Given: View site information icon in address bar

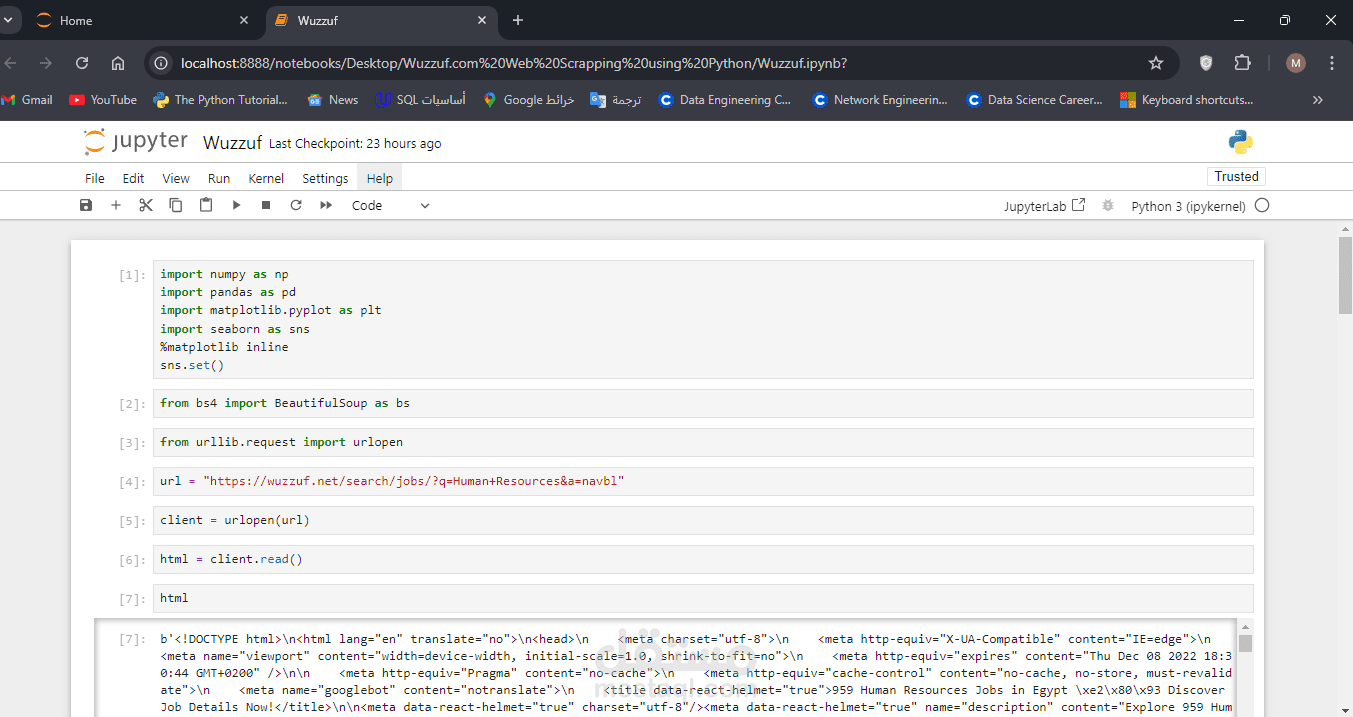Looking at the screenshot, I should click(161, 63).
